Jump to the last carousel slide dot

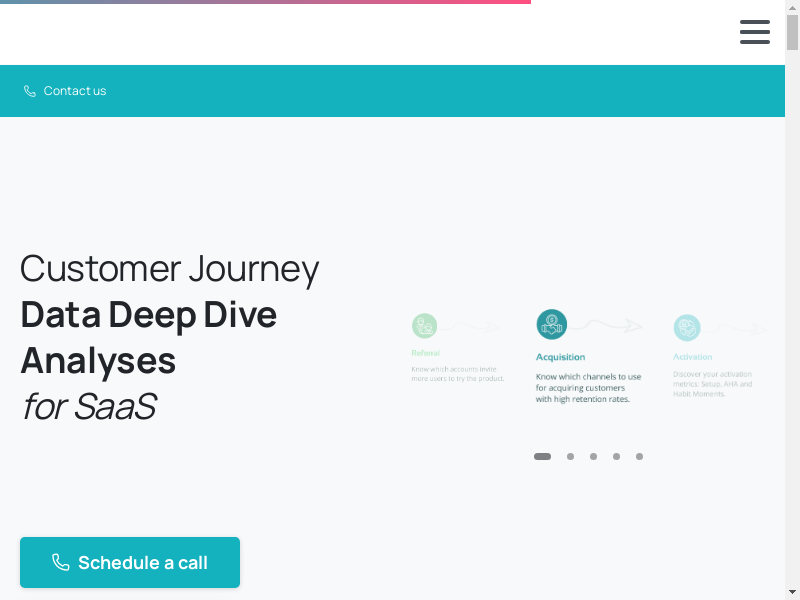click(x=639, y=456)
